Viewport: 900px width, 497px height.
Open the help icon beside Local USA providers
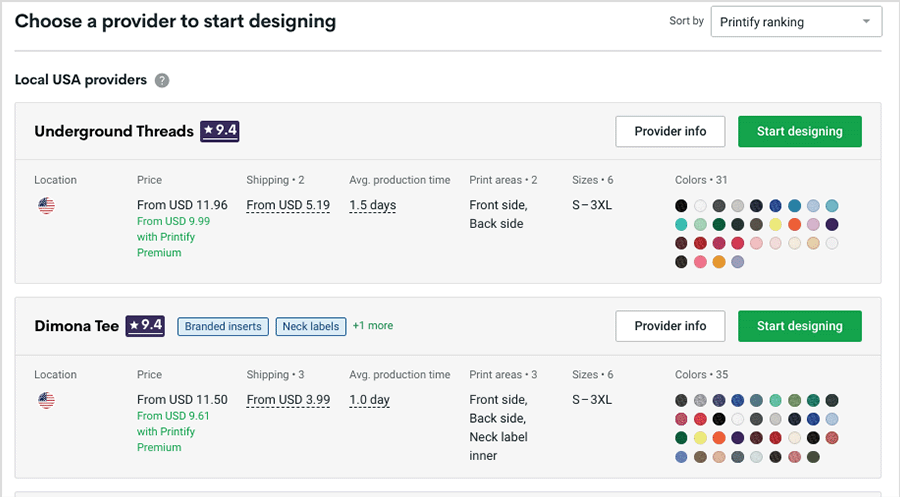pos(162,80)
